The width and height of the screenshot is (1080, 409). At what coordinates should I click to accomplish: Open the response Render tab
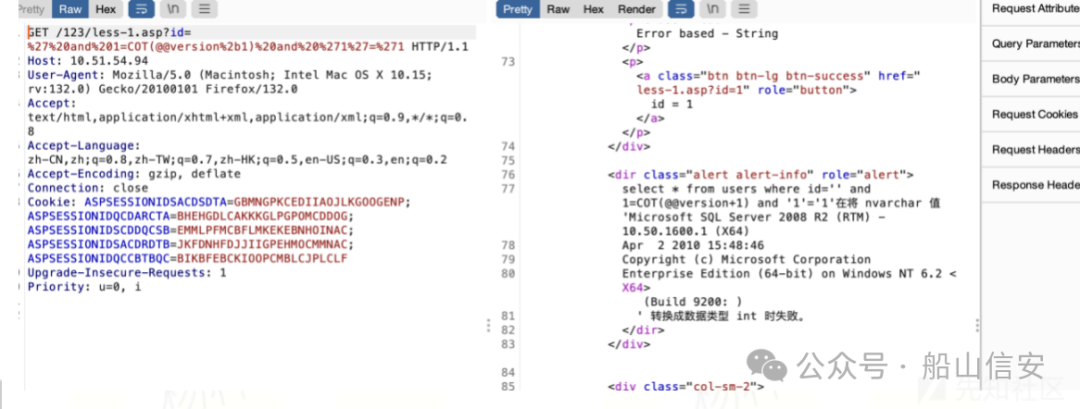(636, 9)
